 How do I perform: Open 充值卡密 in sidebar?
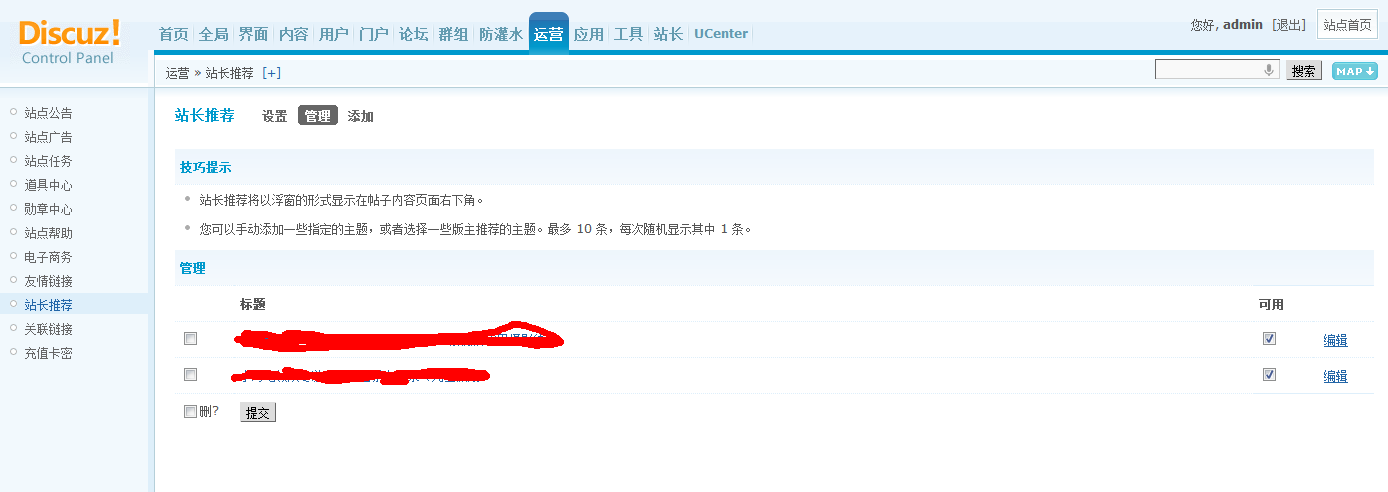point(48,353)
